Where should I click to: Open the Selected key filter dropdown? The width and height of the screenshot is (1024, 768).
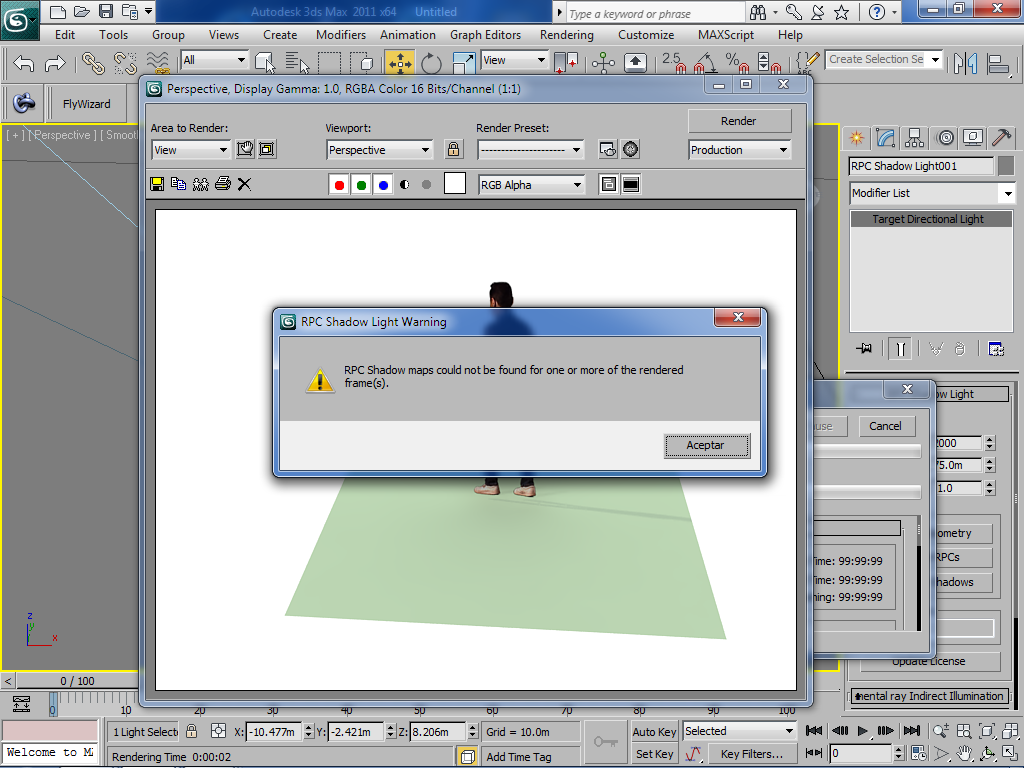click(739, 731)
